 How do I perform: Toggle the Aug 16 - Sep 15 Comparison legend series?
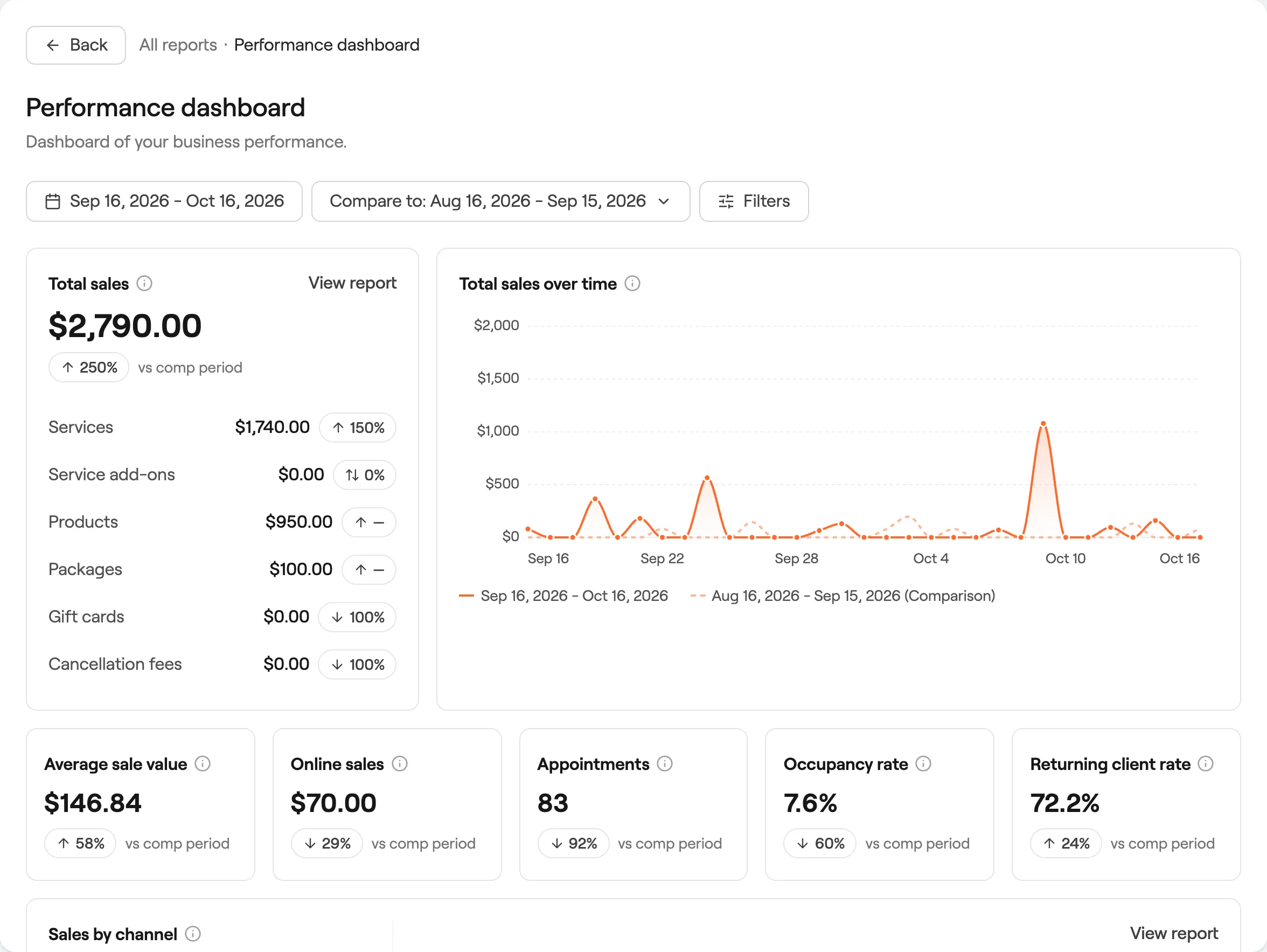(x=843, y=596)
